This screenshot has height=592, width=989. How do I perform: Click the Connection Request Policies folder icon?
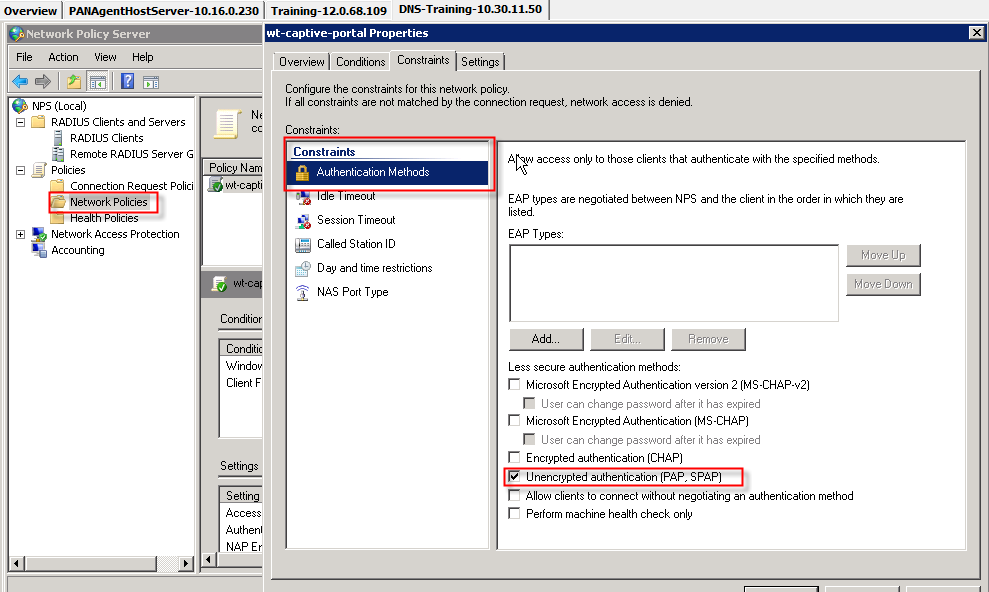tap(57, 185)
